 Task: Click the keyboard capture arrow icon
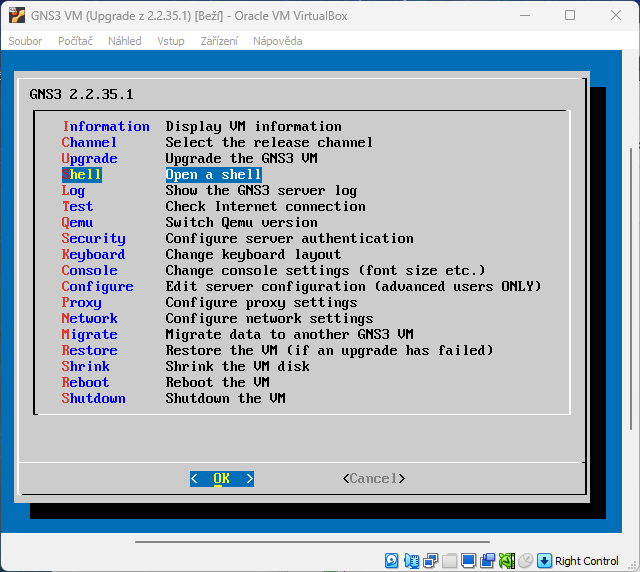click(x=544, y=561)
